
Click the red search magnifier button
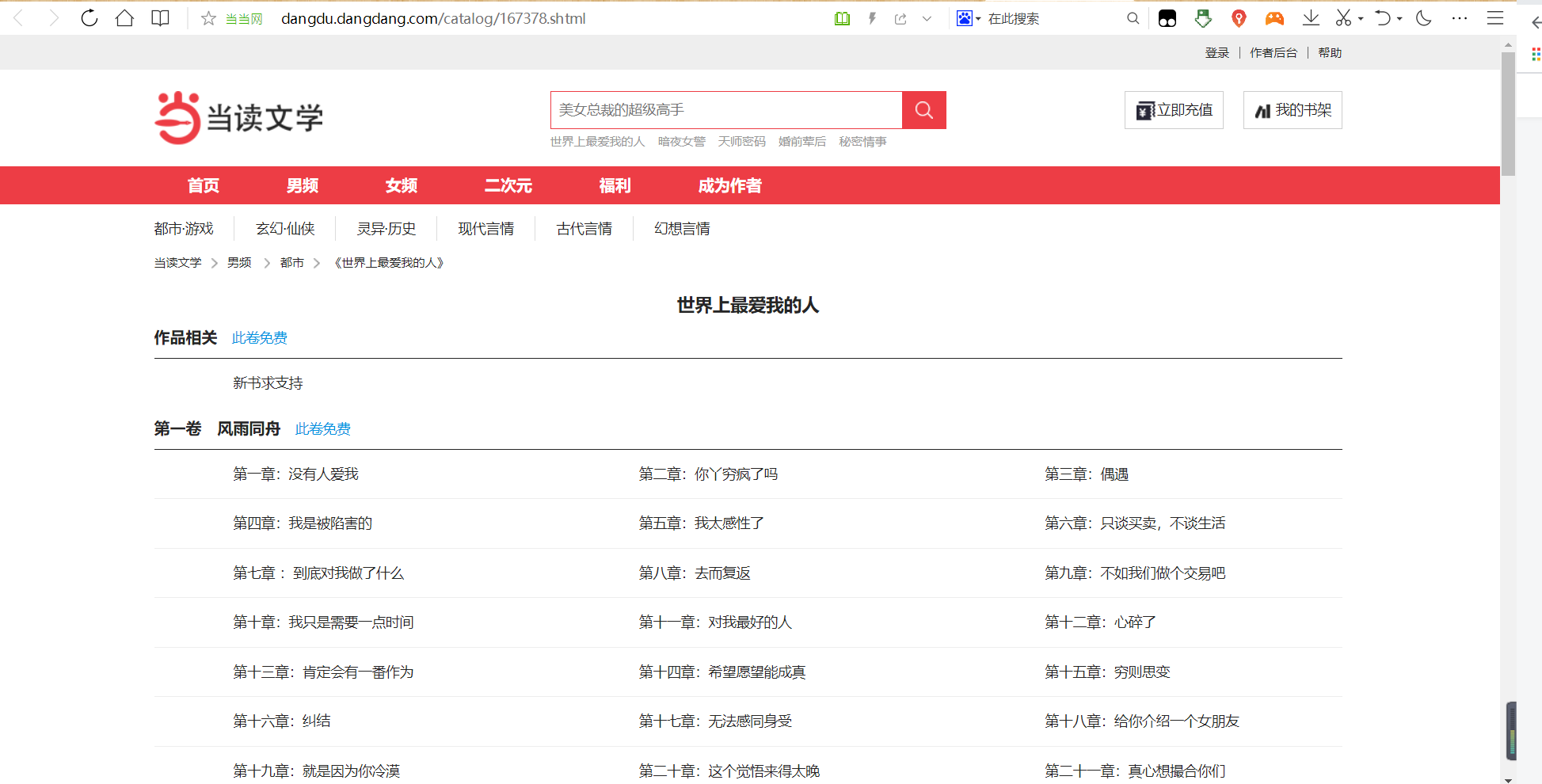click(x=924, y=110)
